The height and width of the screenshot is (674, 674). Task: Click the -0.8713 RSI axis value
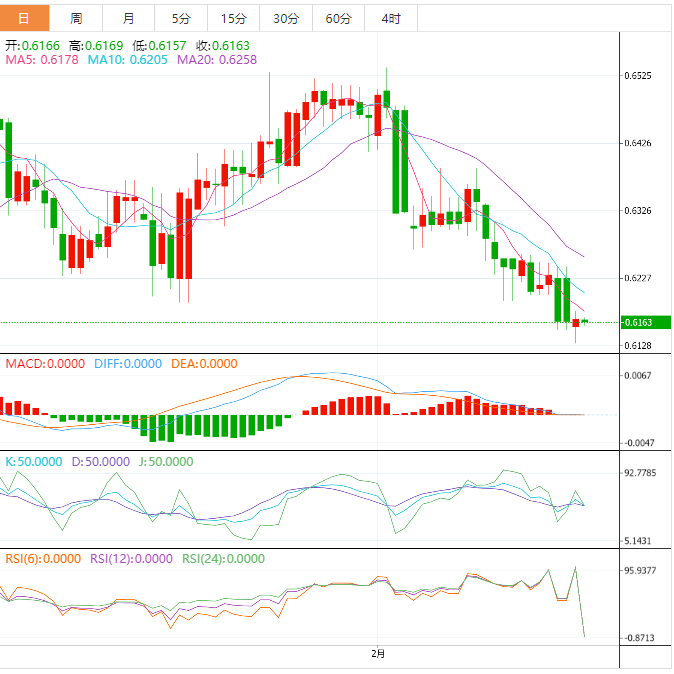click(x=638, y=638)
